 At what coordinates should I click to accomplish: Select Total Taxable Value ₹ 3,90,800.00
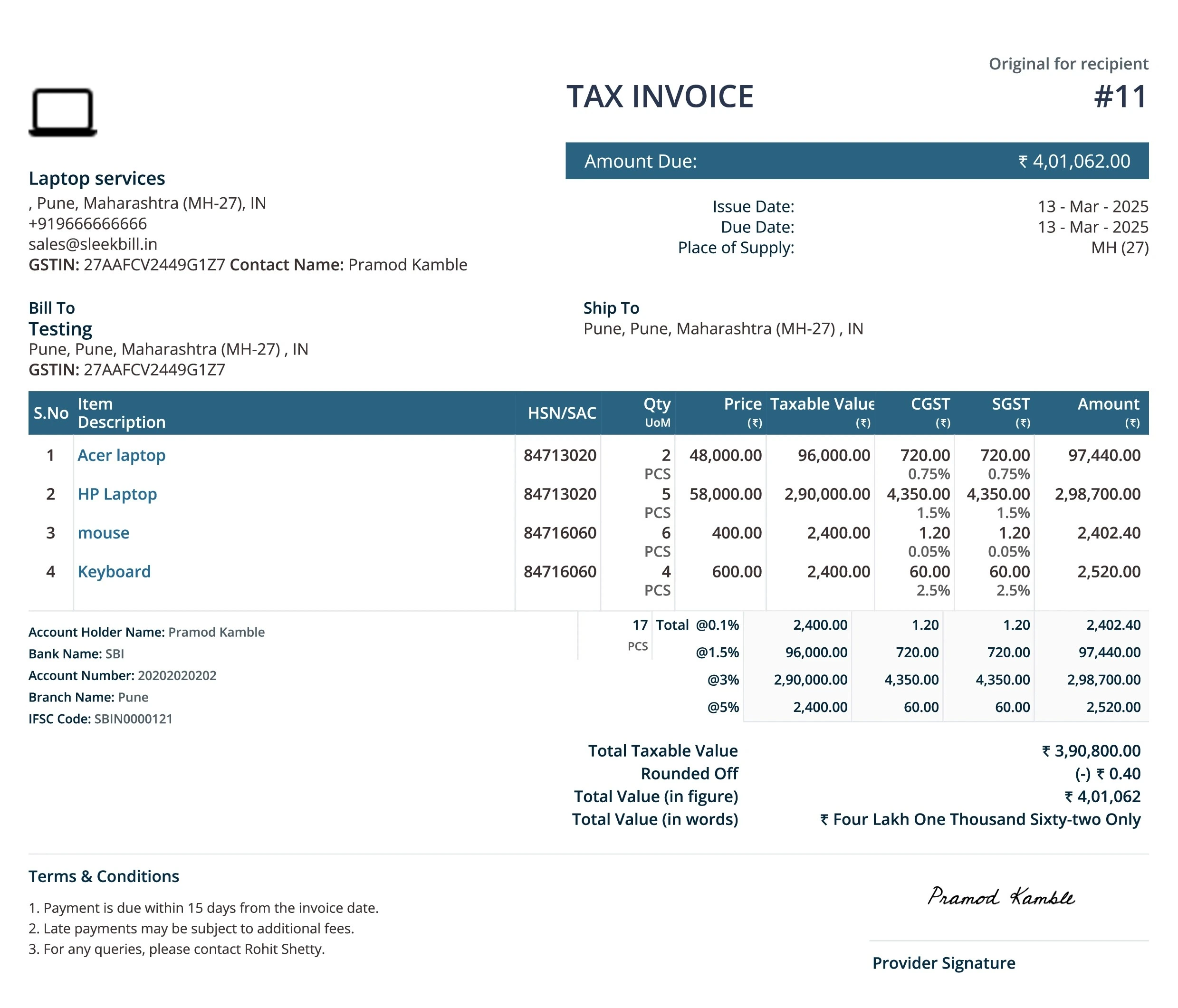tap(1091, 751)
